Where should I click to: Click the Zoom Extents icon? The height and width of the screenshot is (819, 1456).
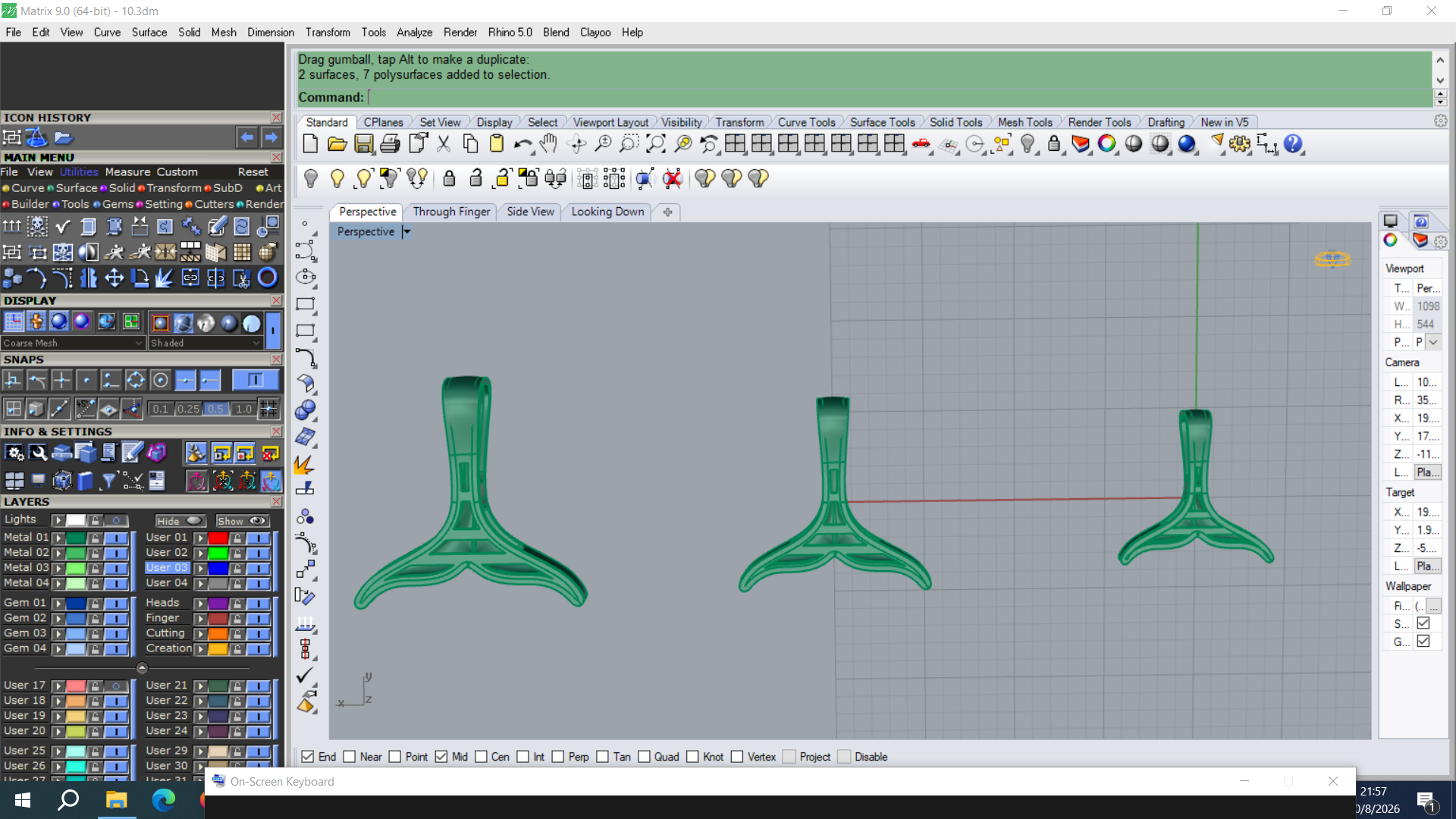(x=656, y=144)
